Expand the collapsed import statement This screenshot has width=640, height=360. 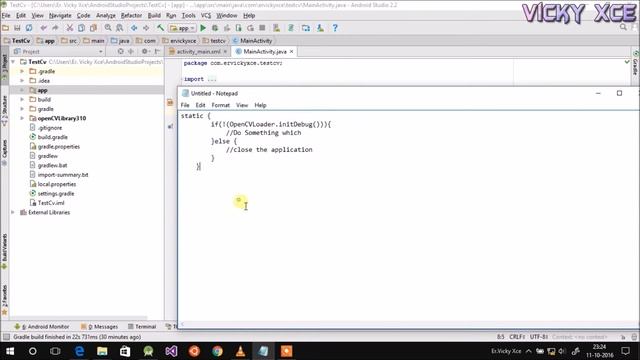coord(212,79)
